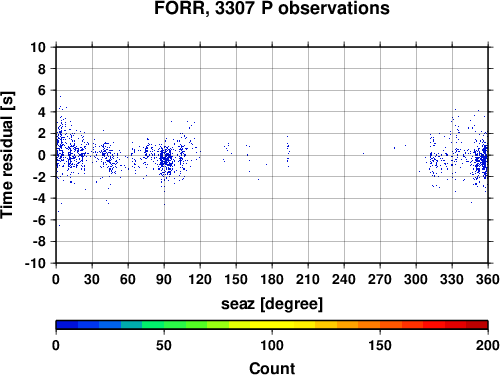Click the plot title FORR, 3307 P observations
500x375 pixels.
tap(272, 8)
